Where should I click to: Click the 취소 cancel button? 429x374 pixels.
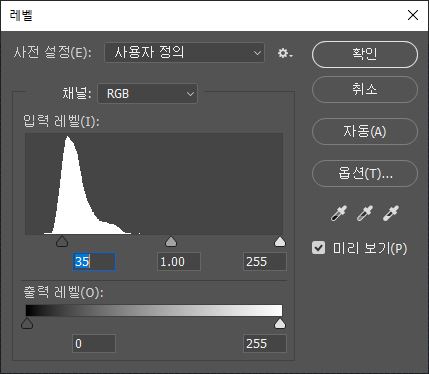365,89
